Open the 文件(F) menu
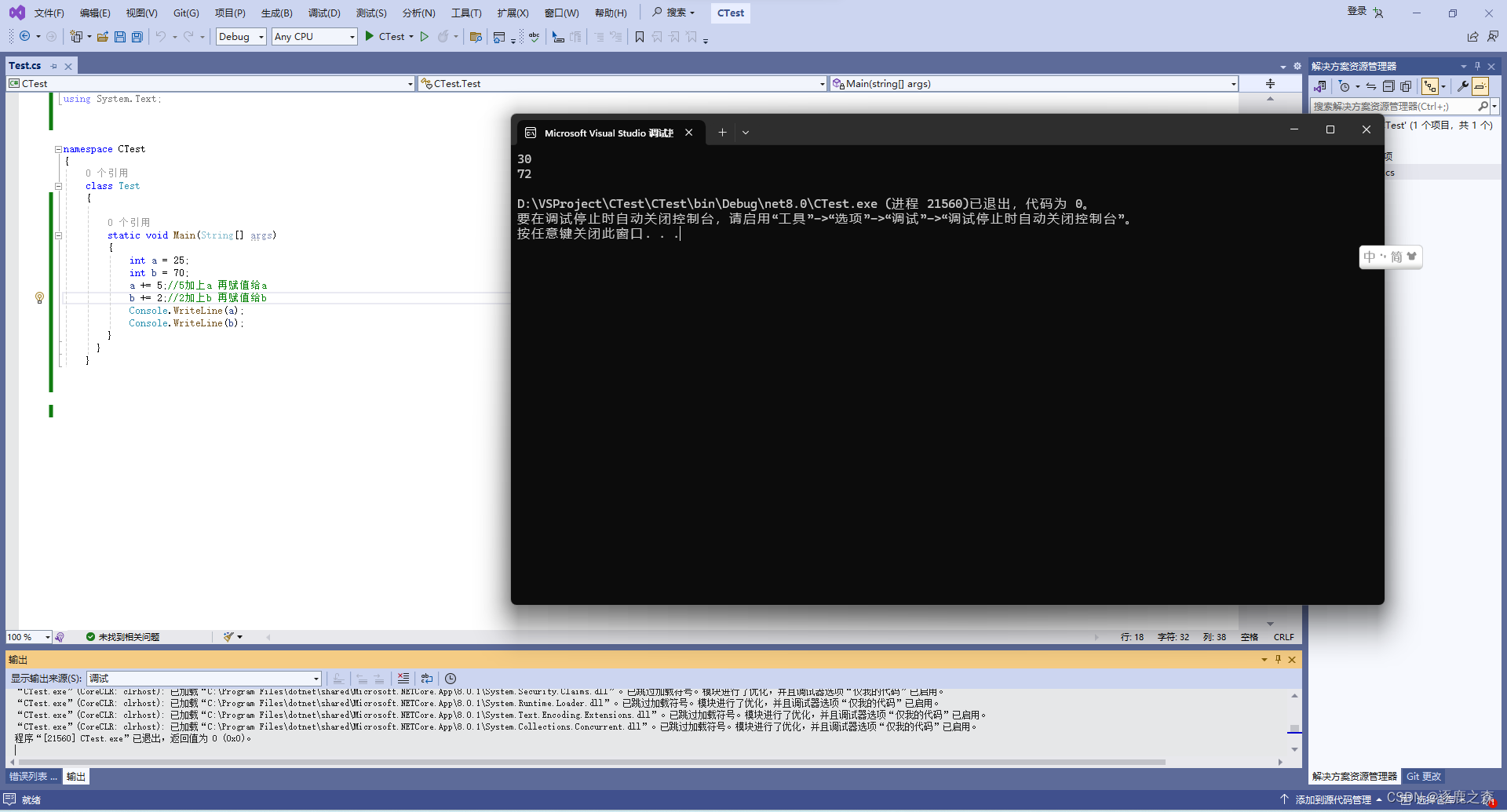Screen dimensions: 1507x812 click(49, 13)
